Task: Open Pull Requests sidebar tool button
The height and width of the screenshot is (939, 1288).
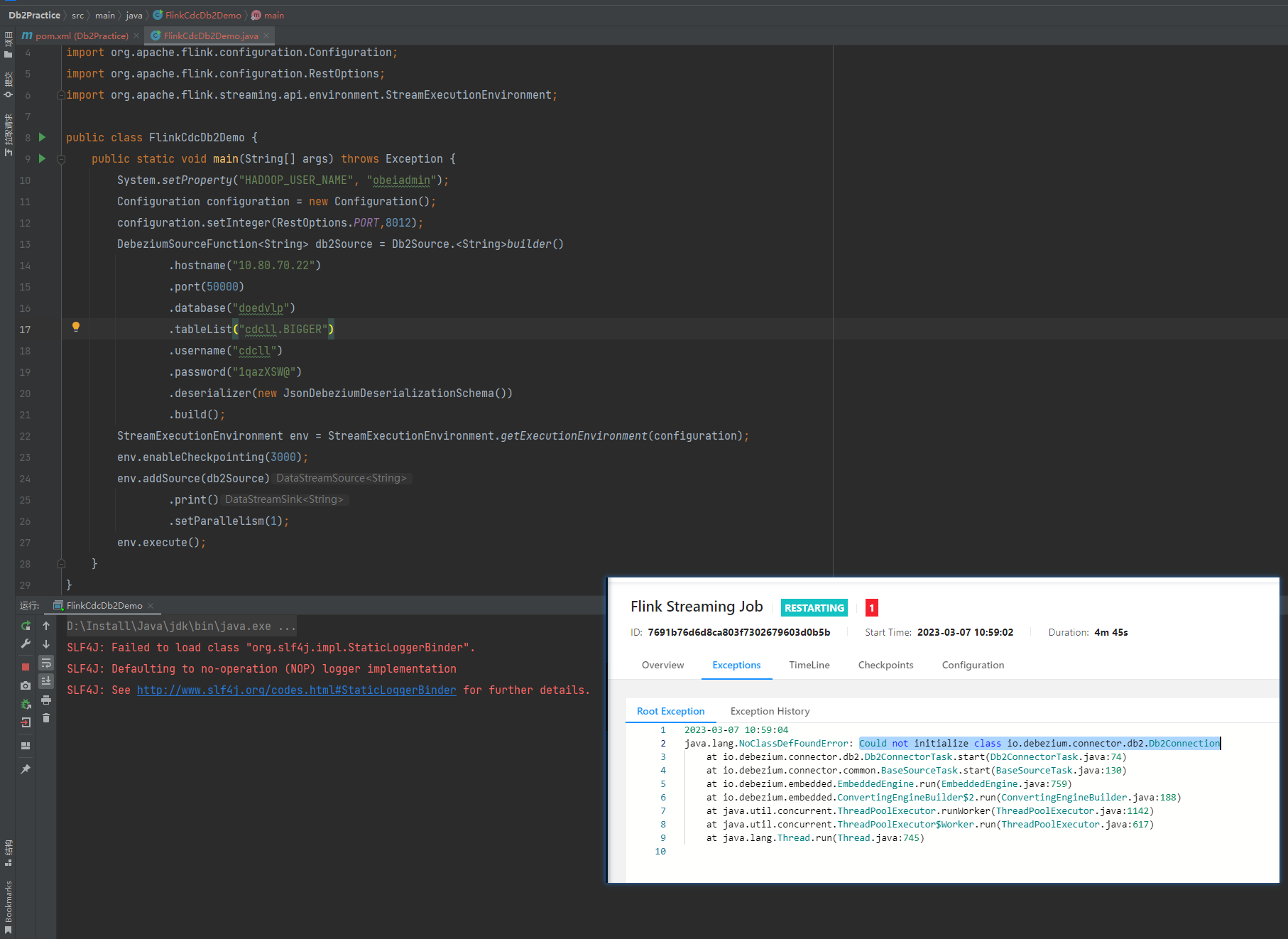Action: point(9,135)
